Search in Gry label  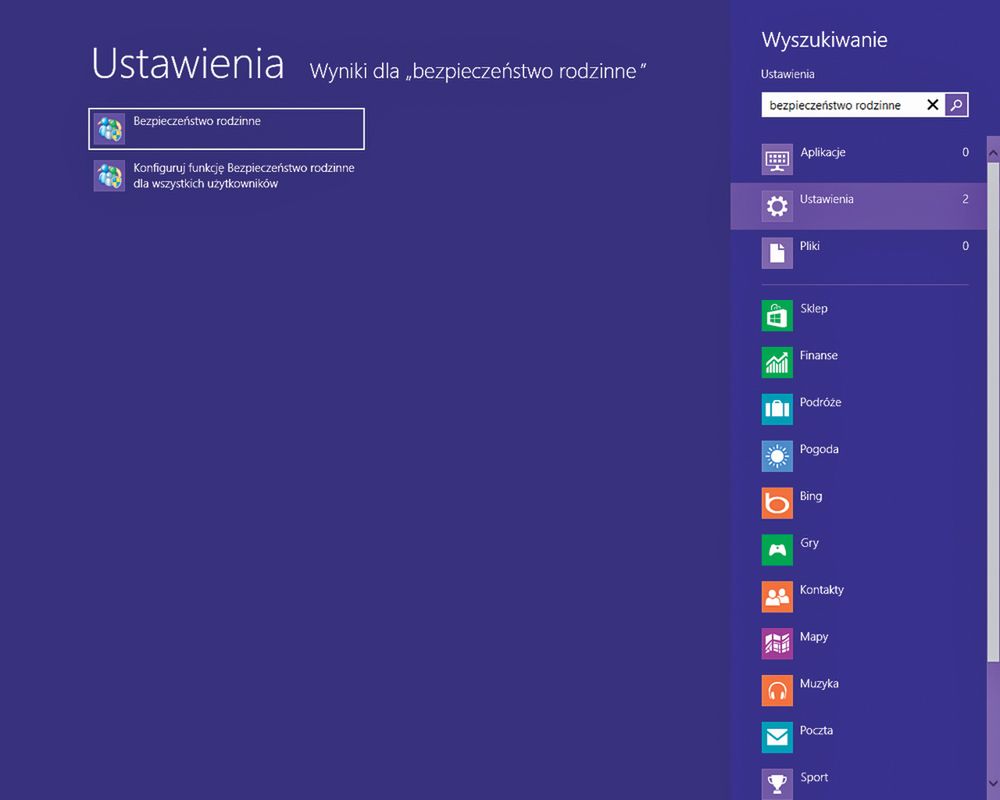(809, 543)
